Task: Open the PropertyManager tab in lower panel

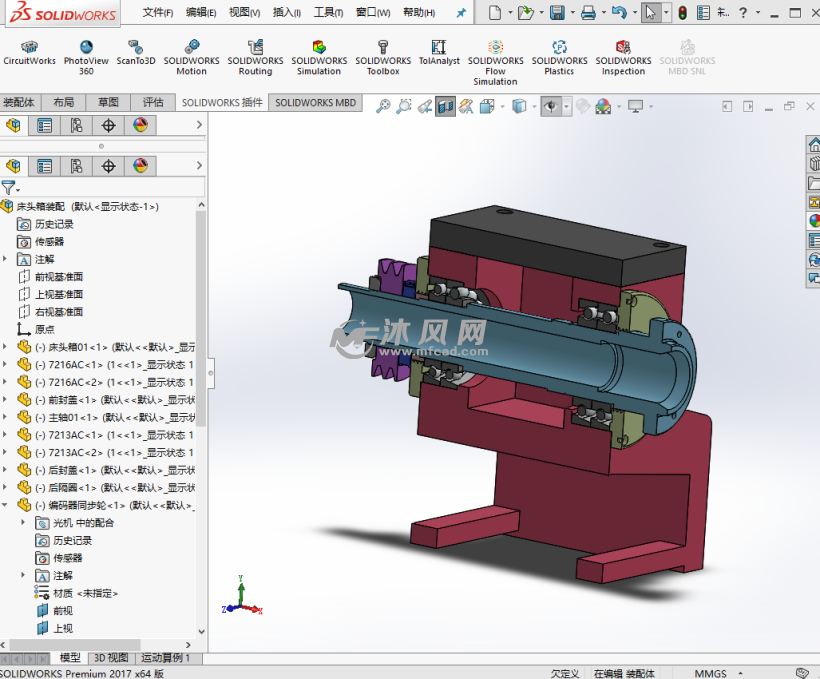Action: coord(44,166)
